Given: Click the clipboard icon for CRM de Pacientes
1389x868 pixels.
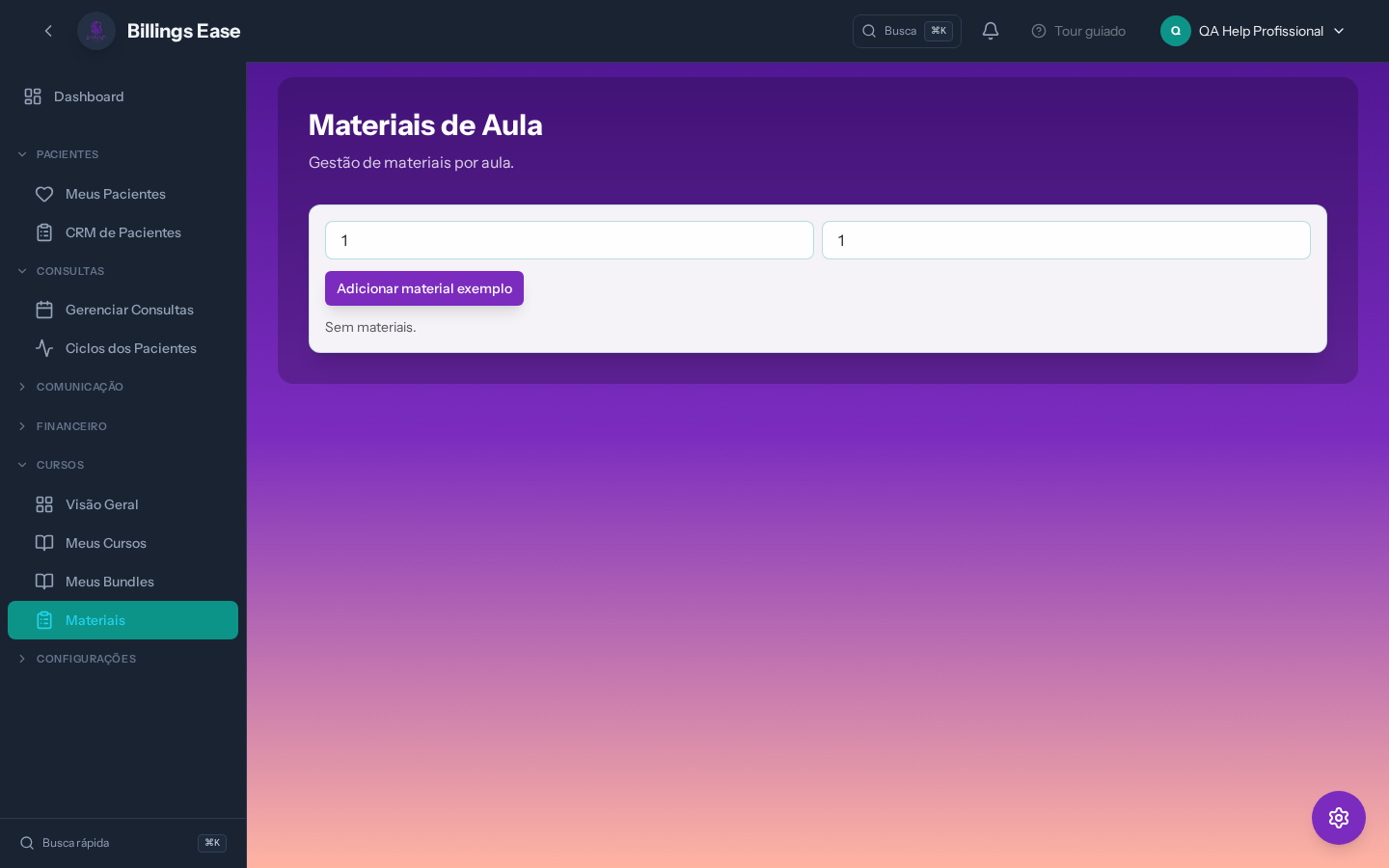Looking at the screenshot, I should coord(44,232).
